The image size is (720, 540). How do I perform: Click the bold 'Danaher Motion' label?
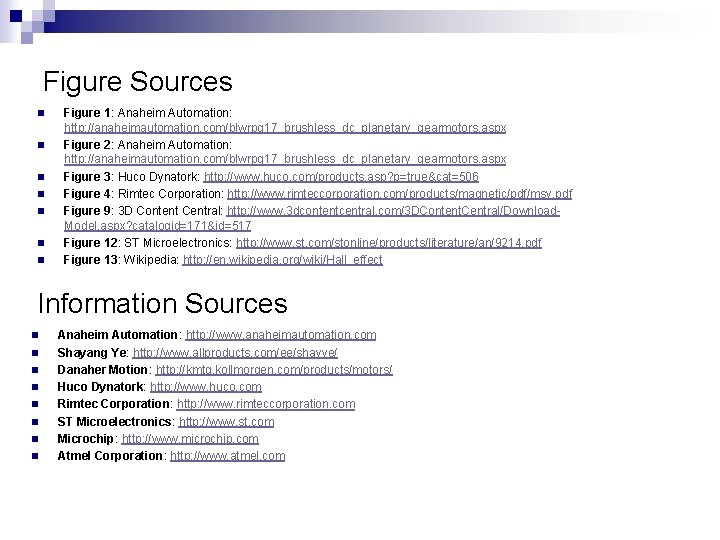tap(102, 370)
